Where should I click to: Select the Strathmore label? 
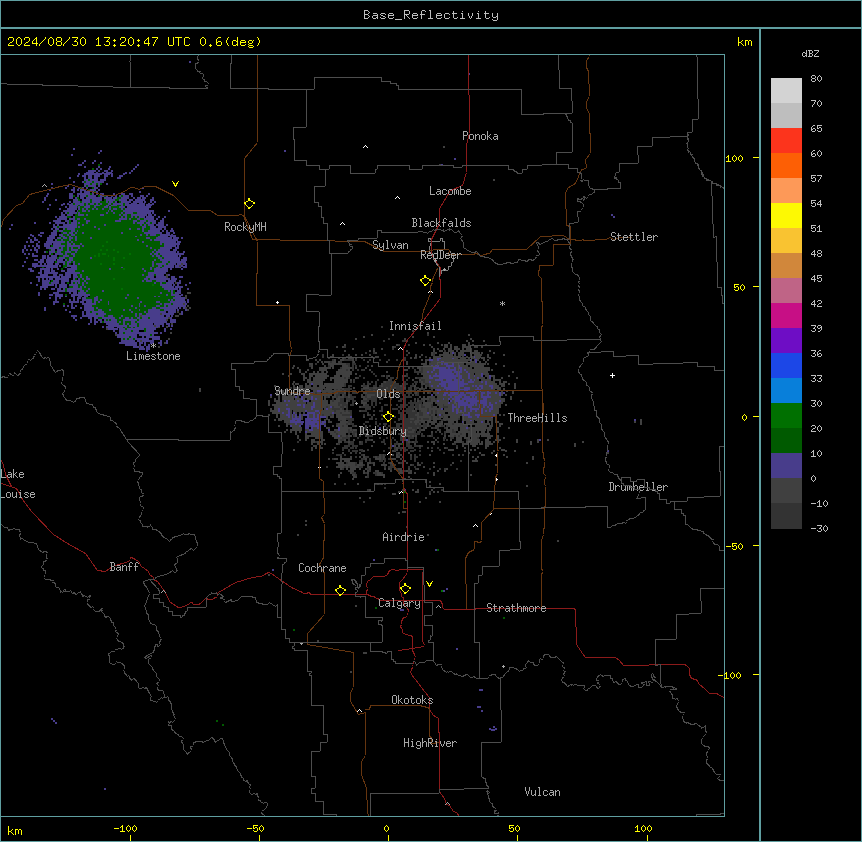tap(516, 608)
